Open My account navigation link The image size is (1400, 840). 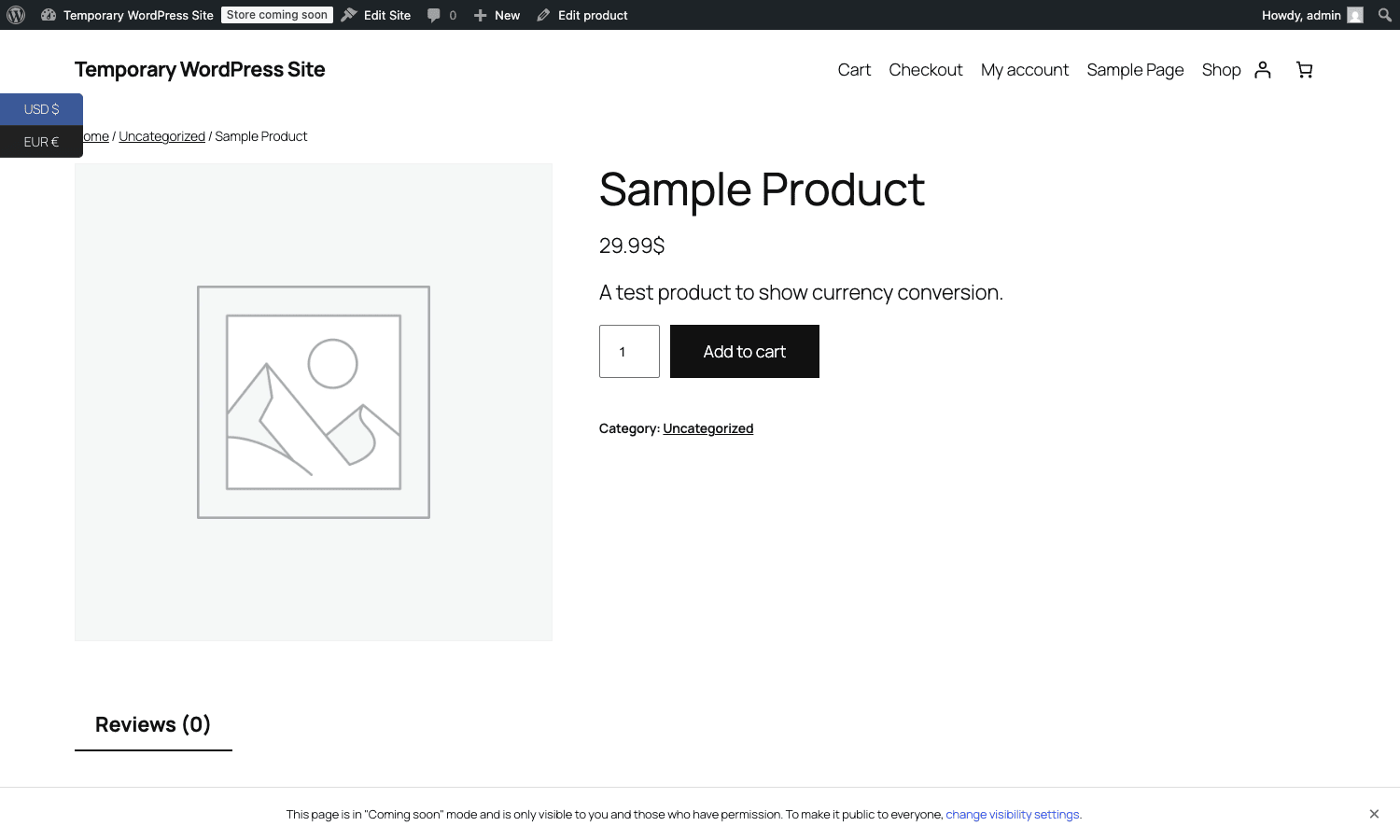point(1025,70)
